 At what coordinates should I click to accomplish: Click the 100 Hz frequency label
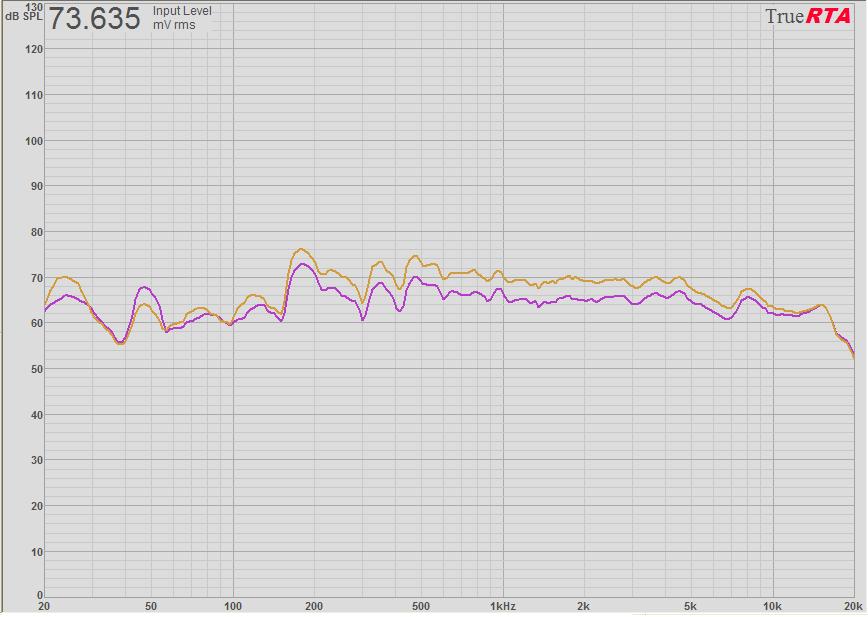[232, 606]
